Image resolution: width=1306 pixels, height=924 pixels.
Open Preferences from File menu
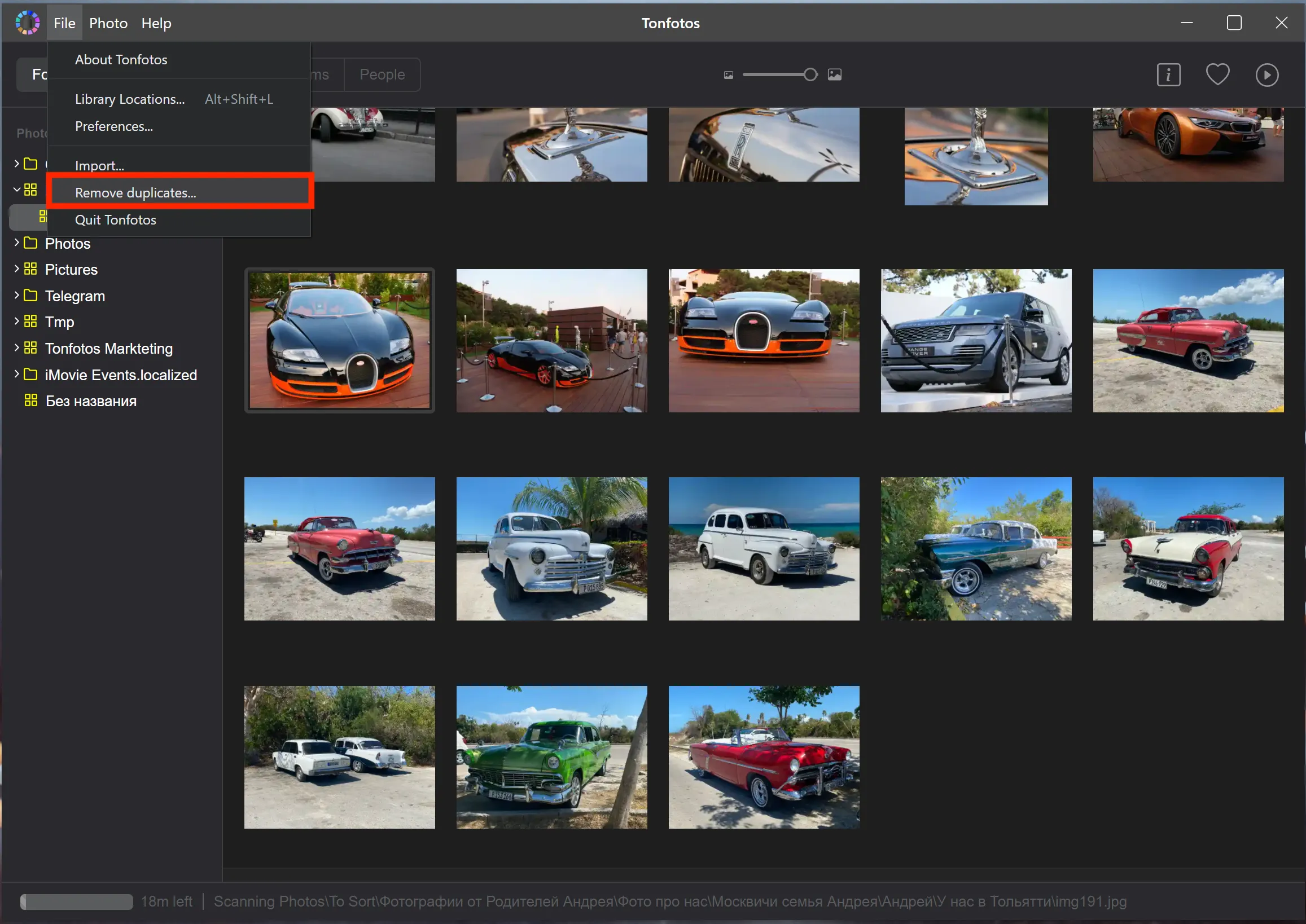(x=113, y=125)
